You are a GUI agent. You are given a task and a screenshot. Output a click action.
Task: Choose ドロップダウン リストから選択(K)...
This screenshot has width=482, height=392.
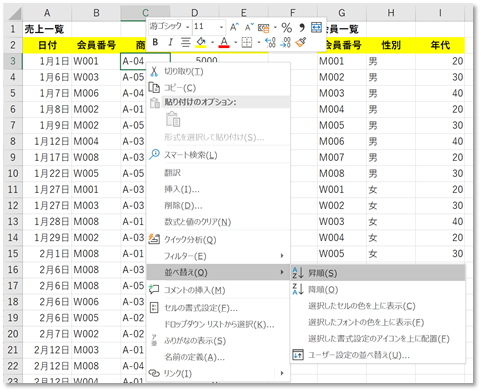[218, 324]
